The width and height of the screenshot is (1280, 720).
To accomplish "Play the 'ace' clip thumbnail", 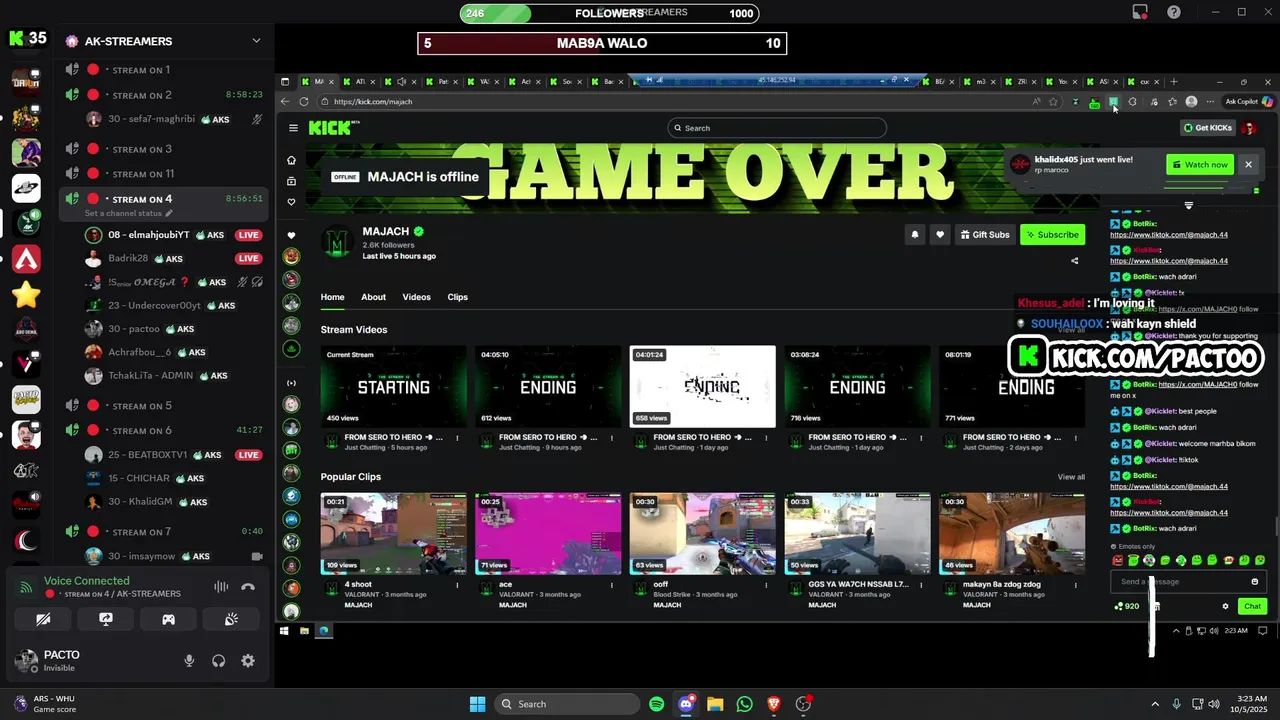I will click(548, 533).
